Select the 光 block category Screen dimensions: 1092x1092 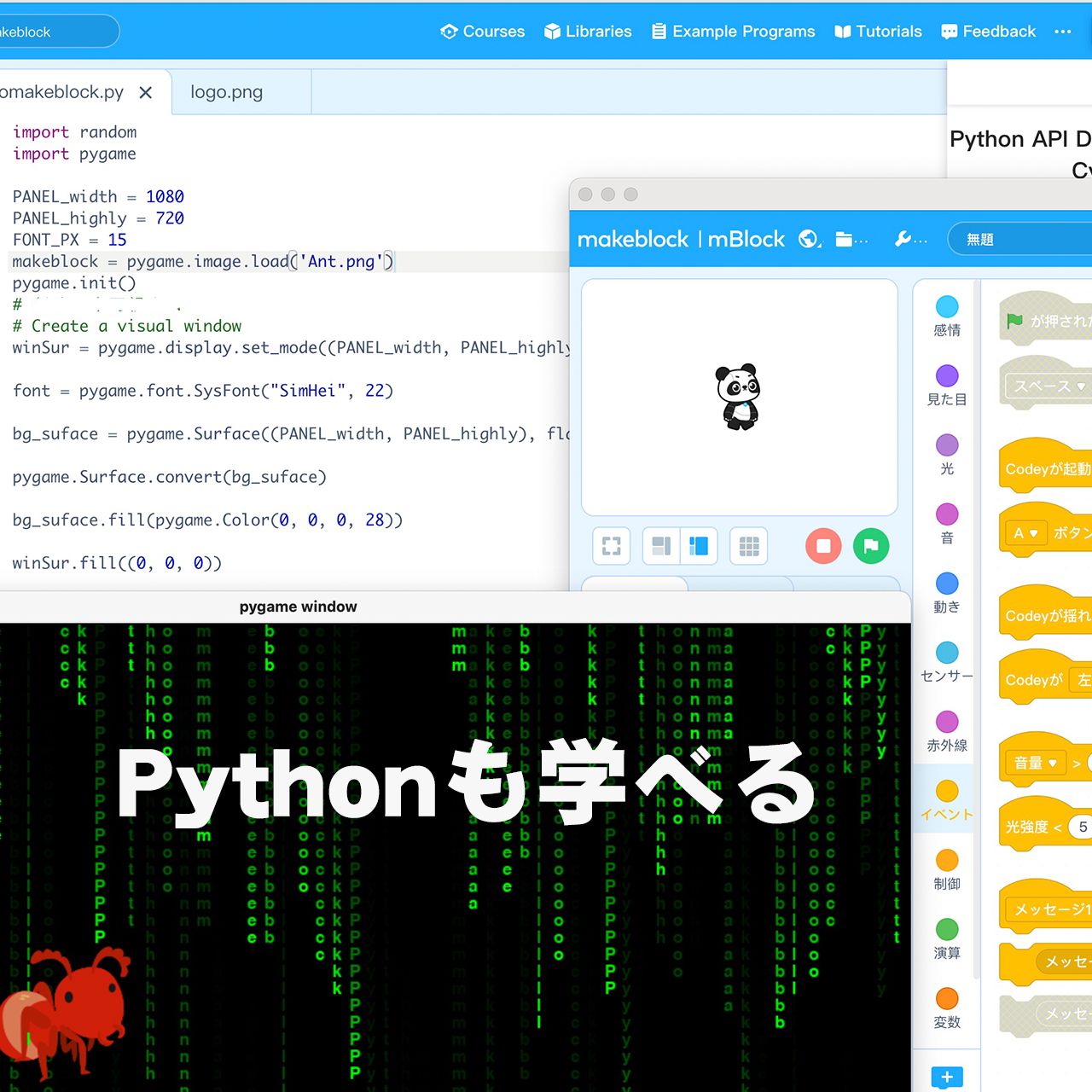point(947,455)
